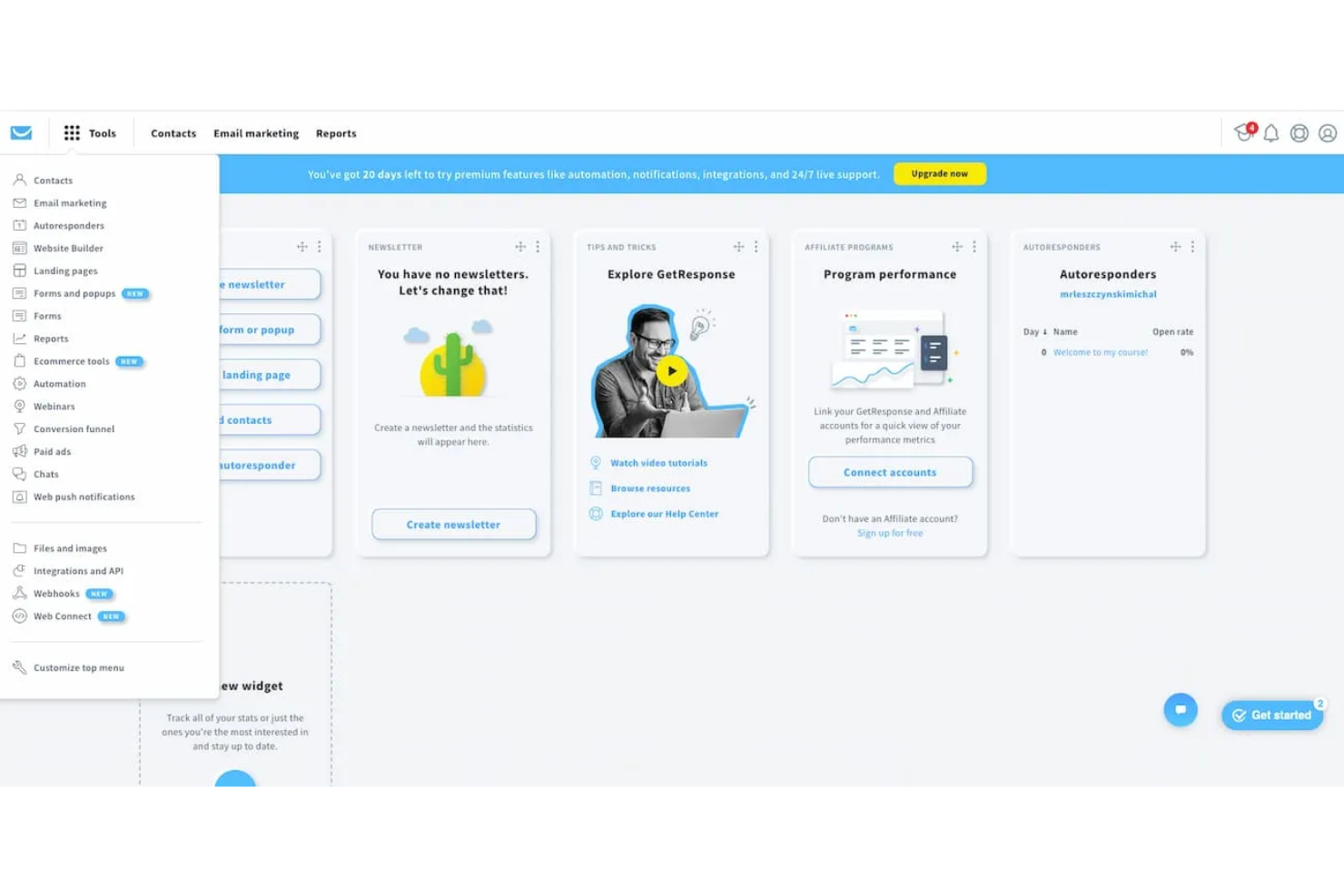Select the Webinars camera icon in sidebar

(x=20, y=406)
